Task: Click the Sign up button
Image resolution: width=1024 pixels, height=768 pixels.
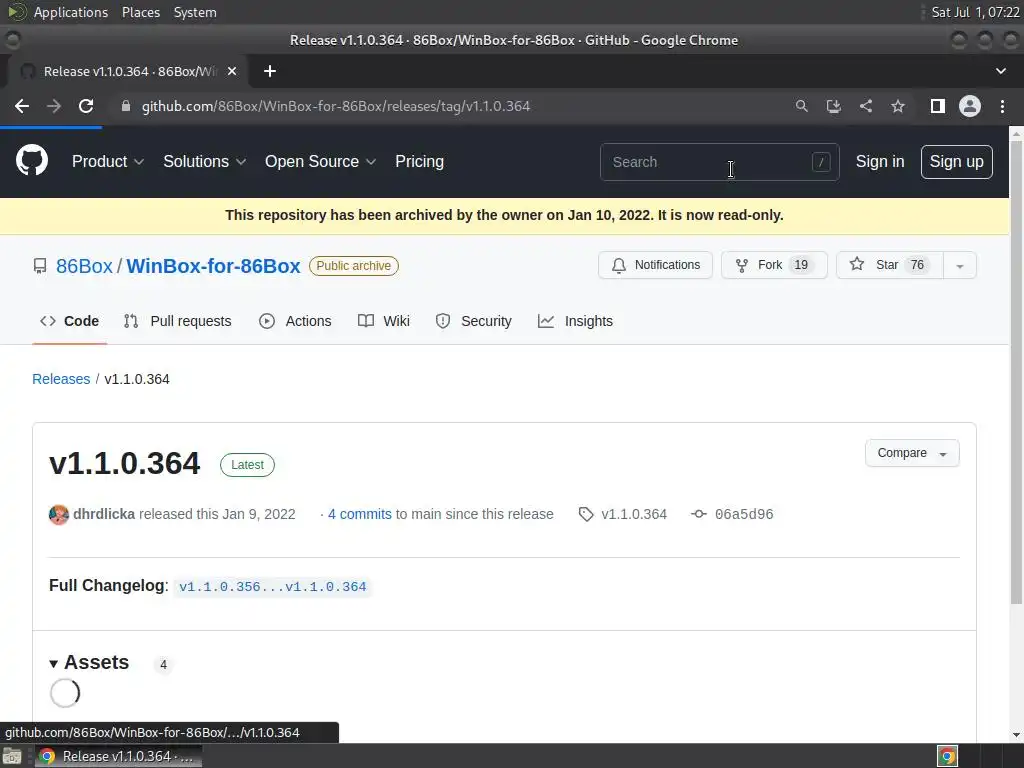Action: pos(956,161)
